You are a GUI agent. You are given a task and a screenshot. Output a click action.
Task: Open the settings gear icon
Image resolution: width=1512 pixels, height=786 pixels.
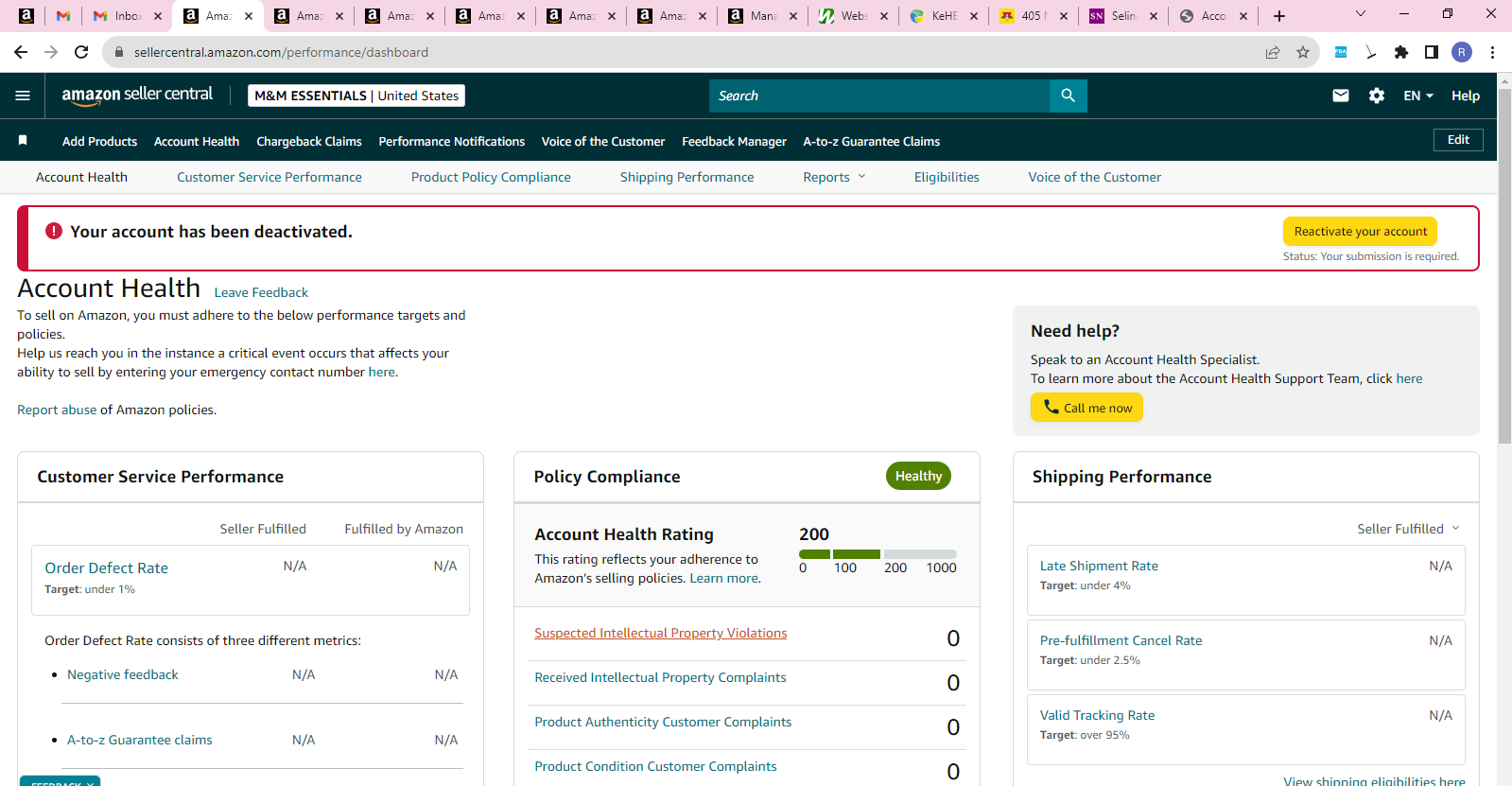coord(1377,96)
